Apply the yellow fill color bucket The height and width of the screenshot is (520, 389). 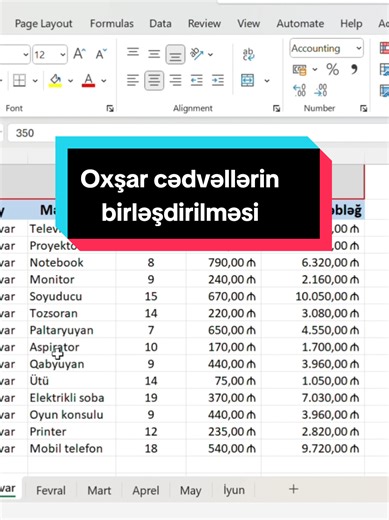(55, 80)
